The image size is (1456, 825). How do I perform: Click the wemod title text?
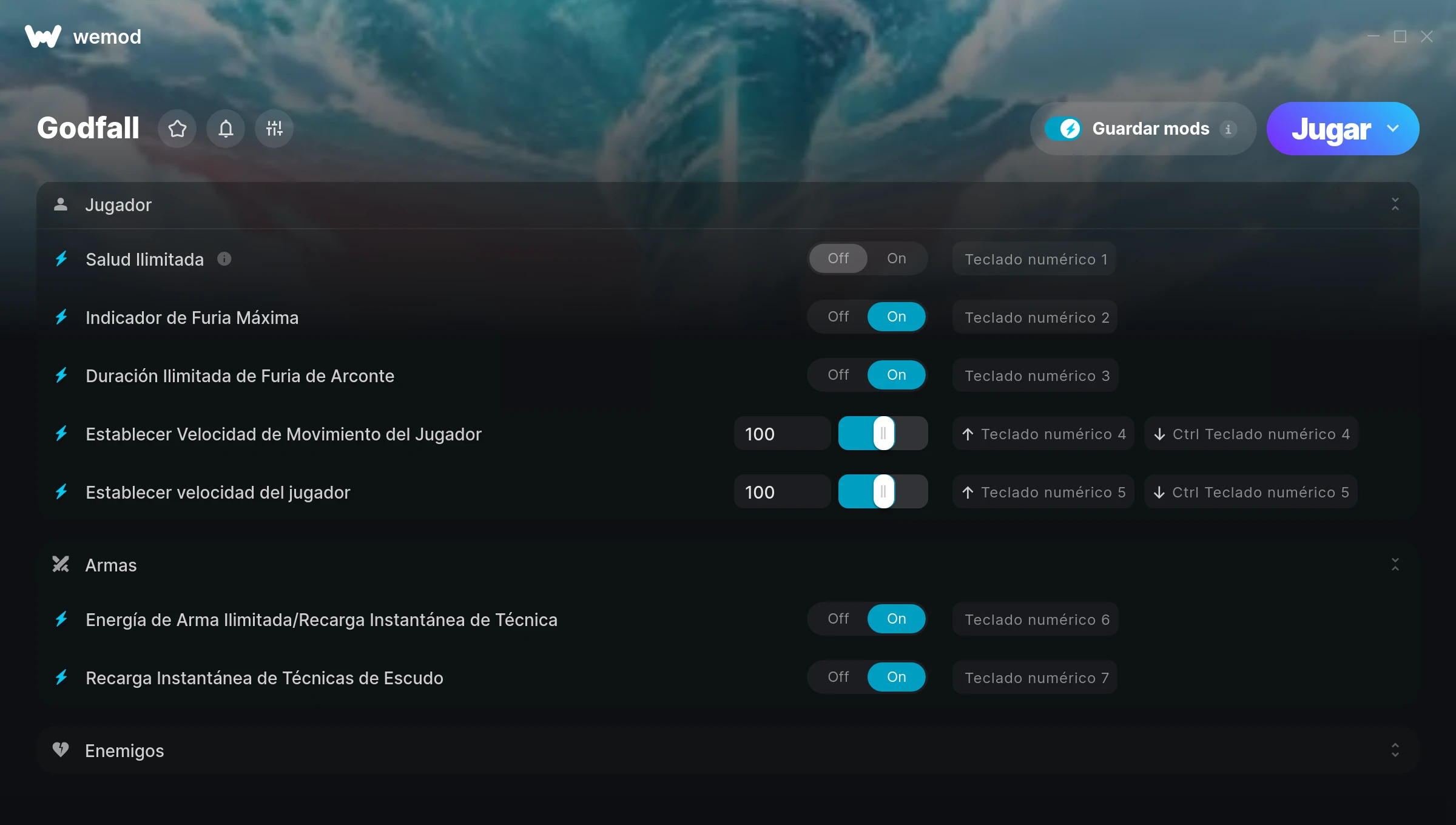tap(107, 36)
